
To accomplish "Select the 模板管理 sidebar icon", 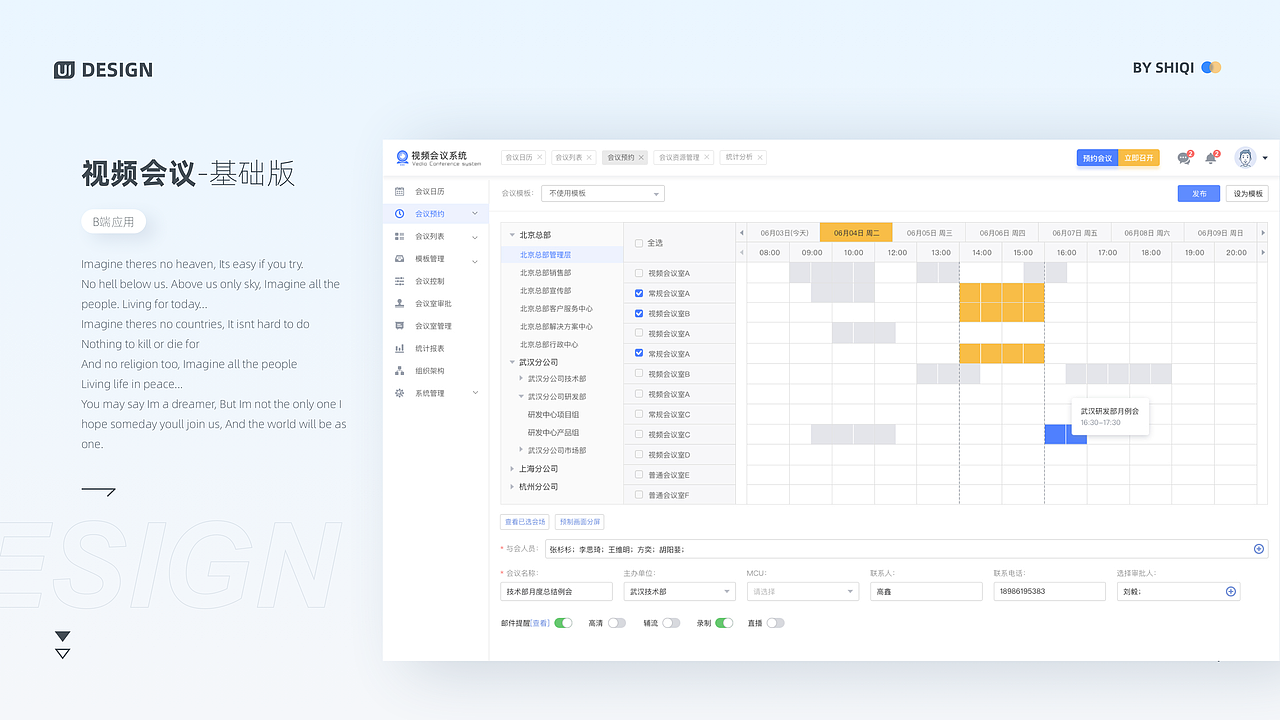I will click(x=400, y=259).
